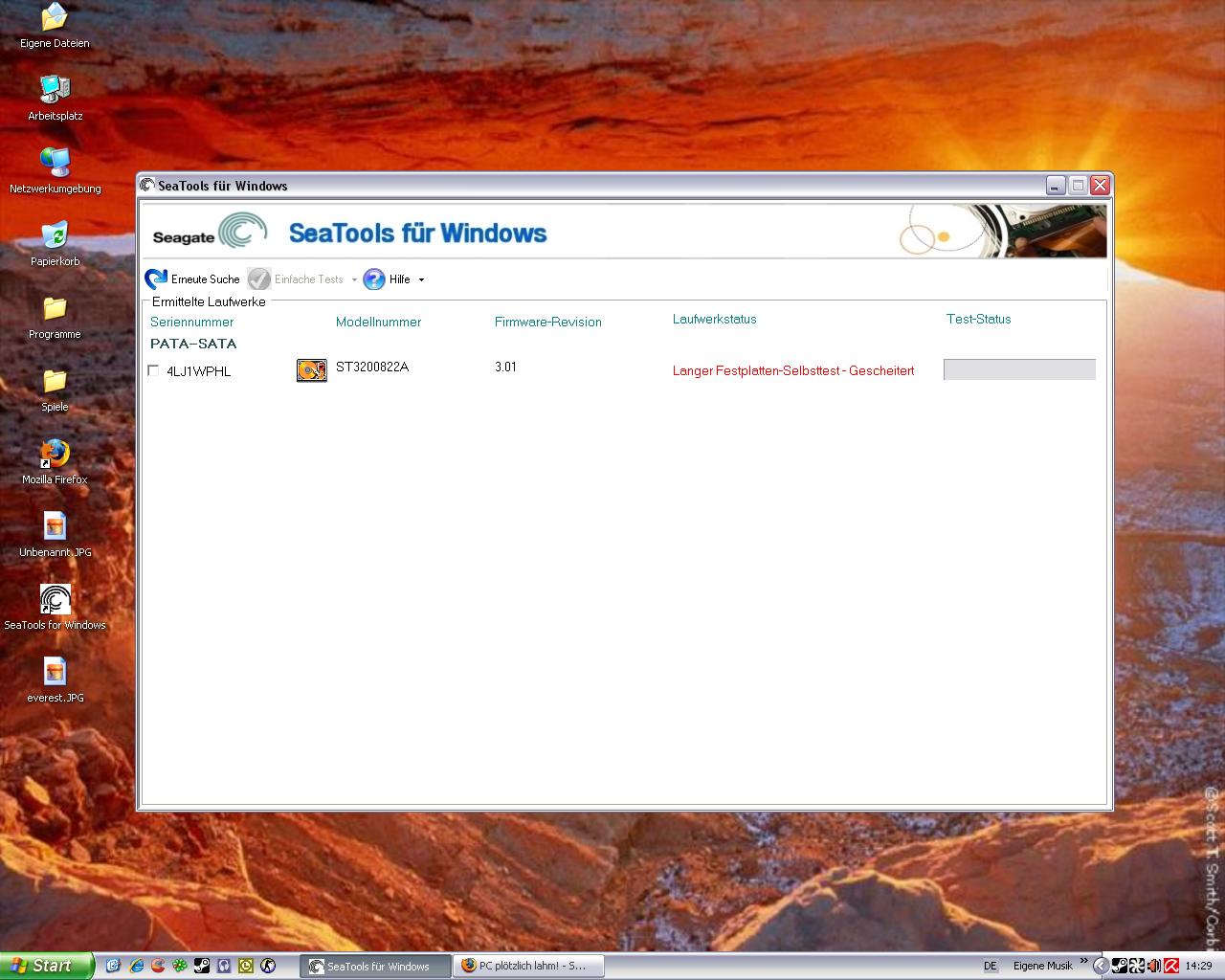Select Unbenannt.JPG file on desktop
The width and height of the screenshot is (1225, 980).
[x=55, y=535]
